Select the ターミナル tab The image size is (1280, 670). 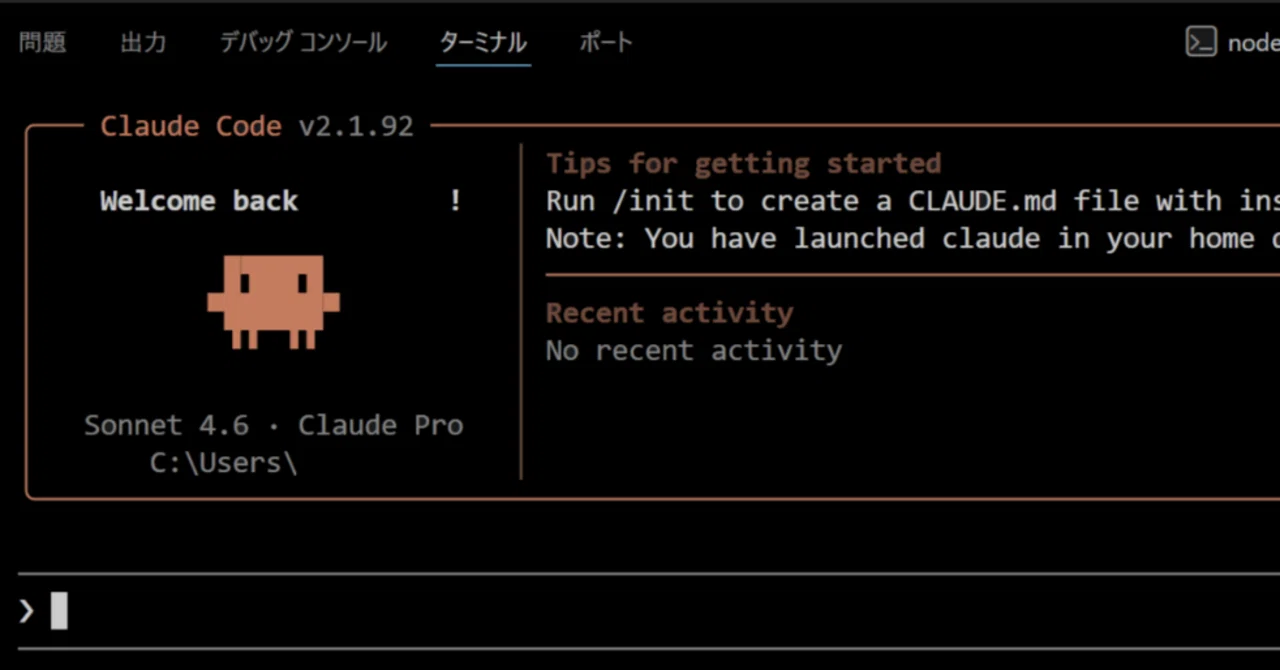pos(483,42)
